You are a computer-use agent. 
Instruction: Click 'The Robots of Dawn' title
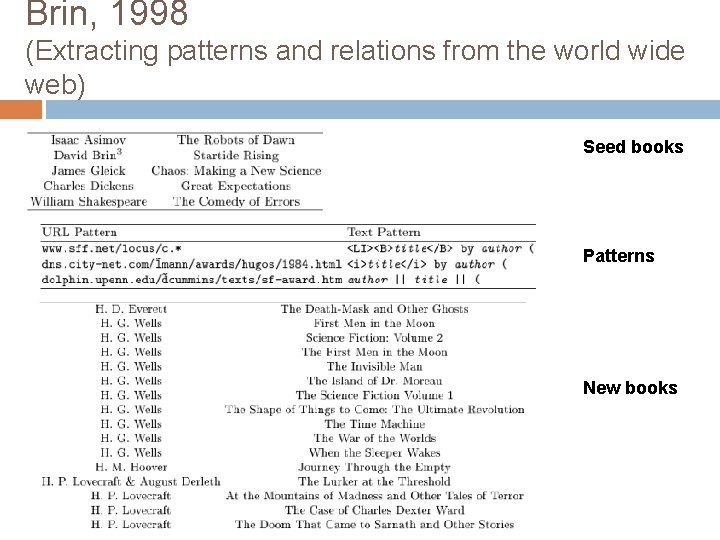(236, 140)
